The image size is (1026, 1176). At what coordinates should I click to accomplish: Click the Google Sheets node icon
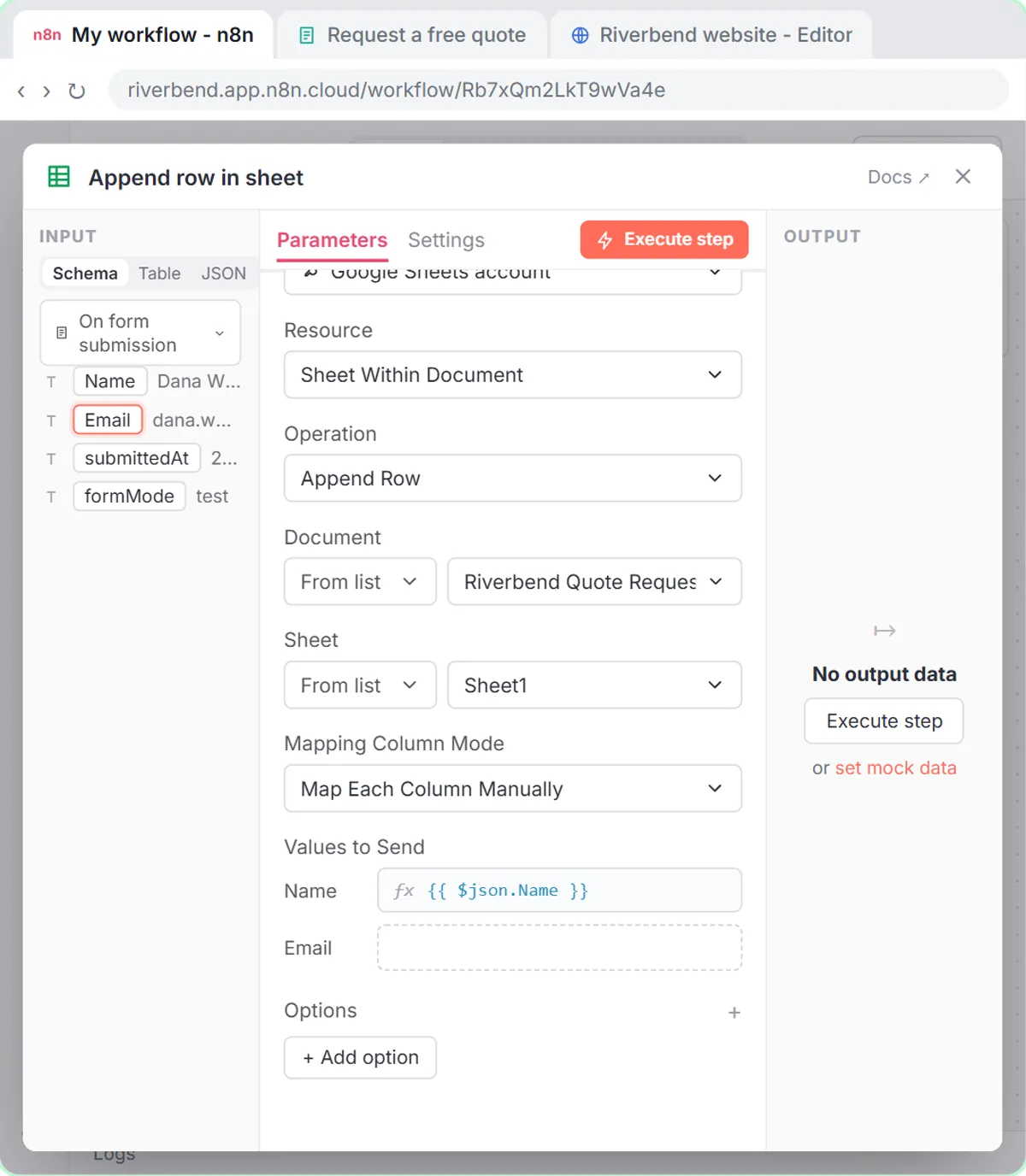pyautogui.click(x=59, y=177)
